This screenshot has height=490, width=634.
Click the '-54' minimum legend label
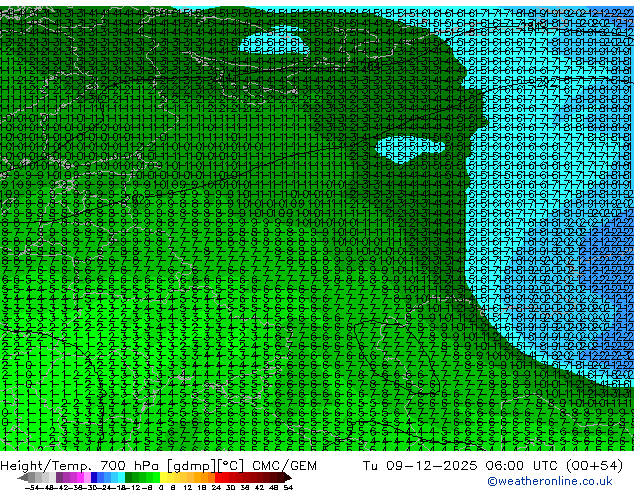coord(32,487)
